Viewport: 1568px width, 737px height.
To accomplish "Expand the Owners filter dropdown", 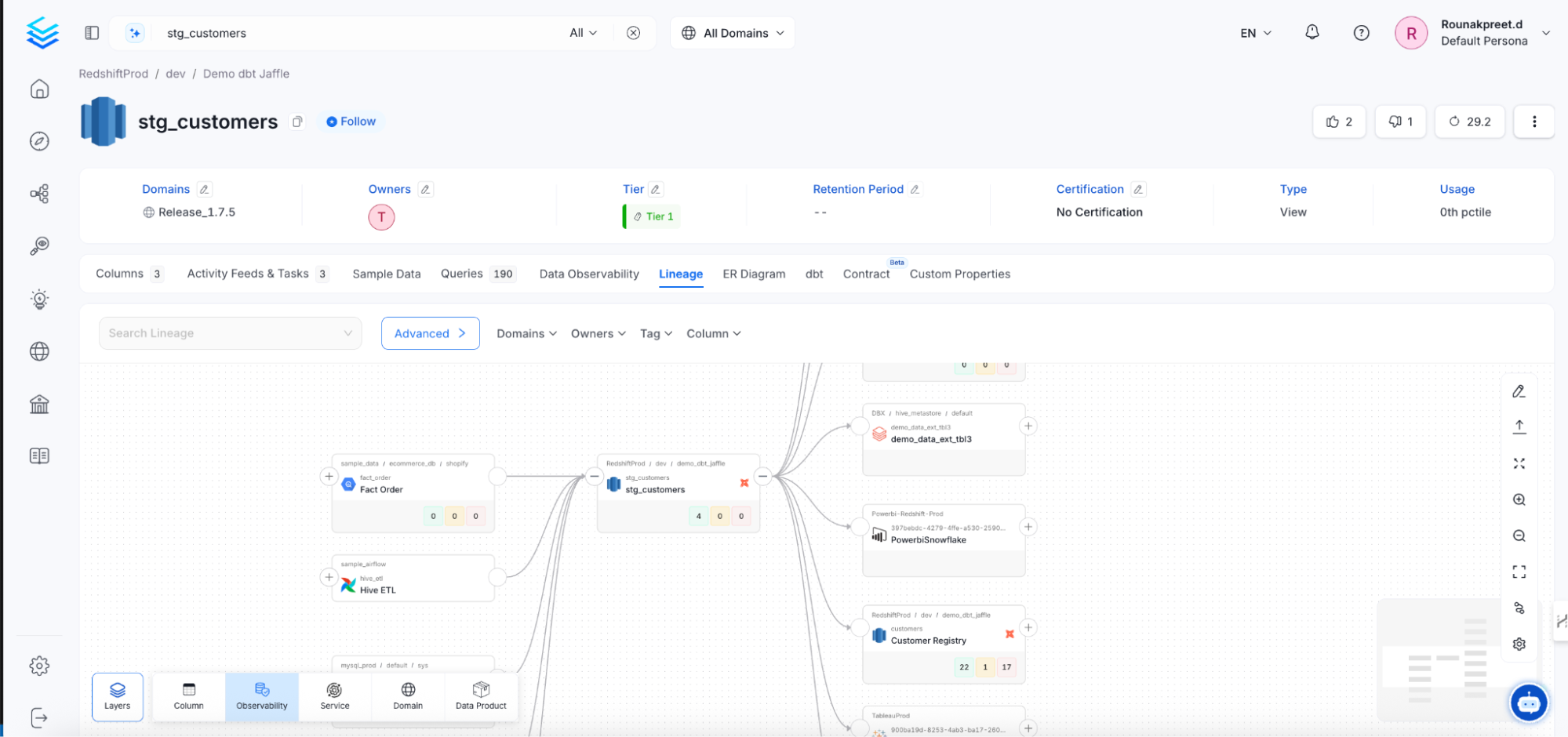I will [598, 333].
